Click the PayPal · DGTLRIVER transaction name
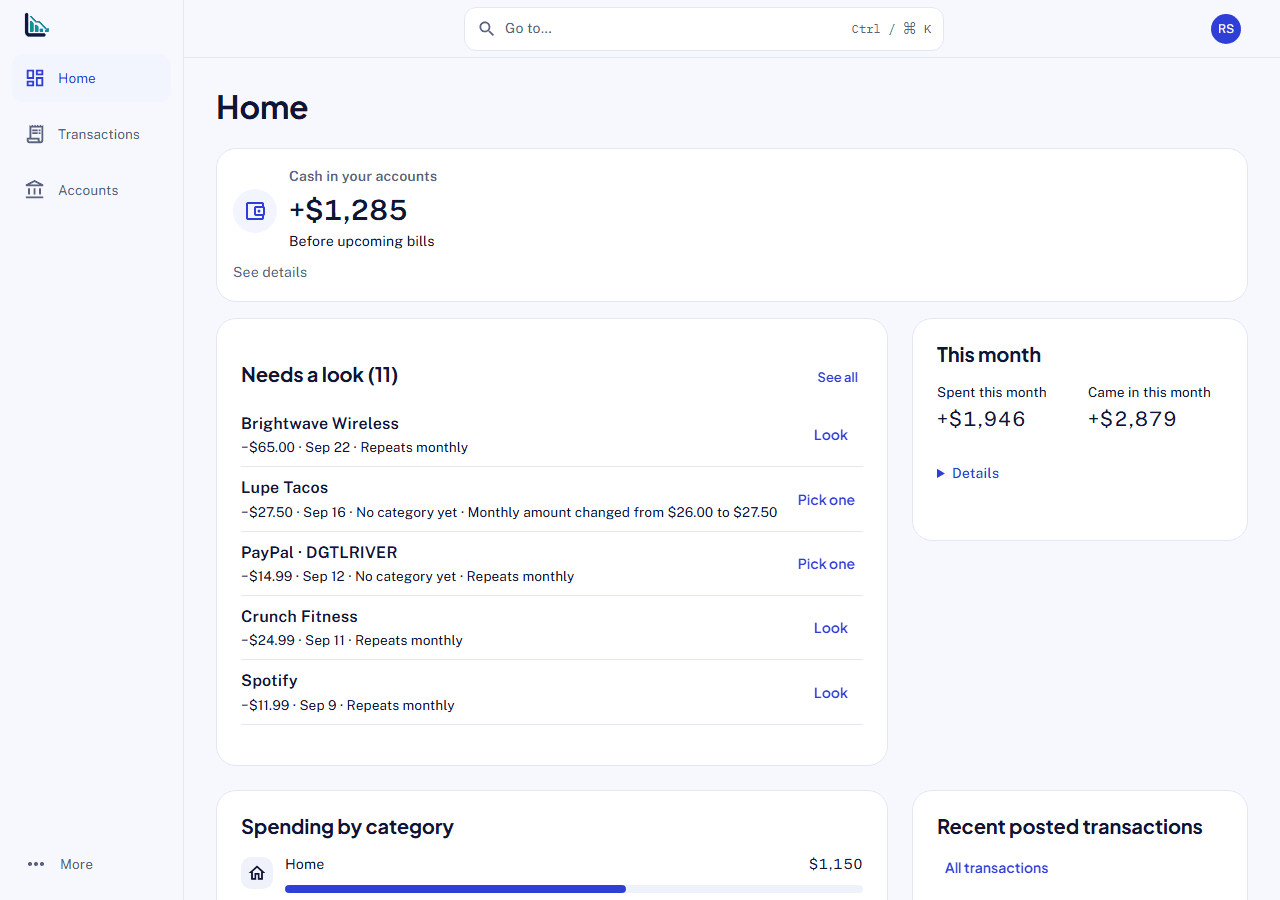 (x=319, y=552)
